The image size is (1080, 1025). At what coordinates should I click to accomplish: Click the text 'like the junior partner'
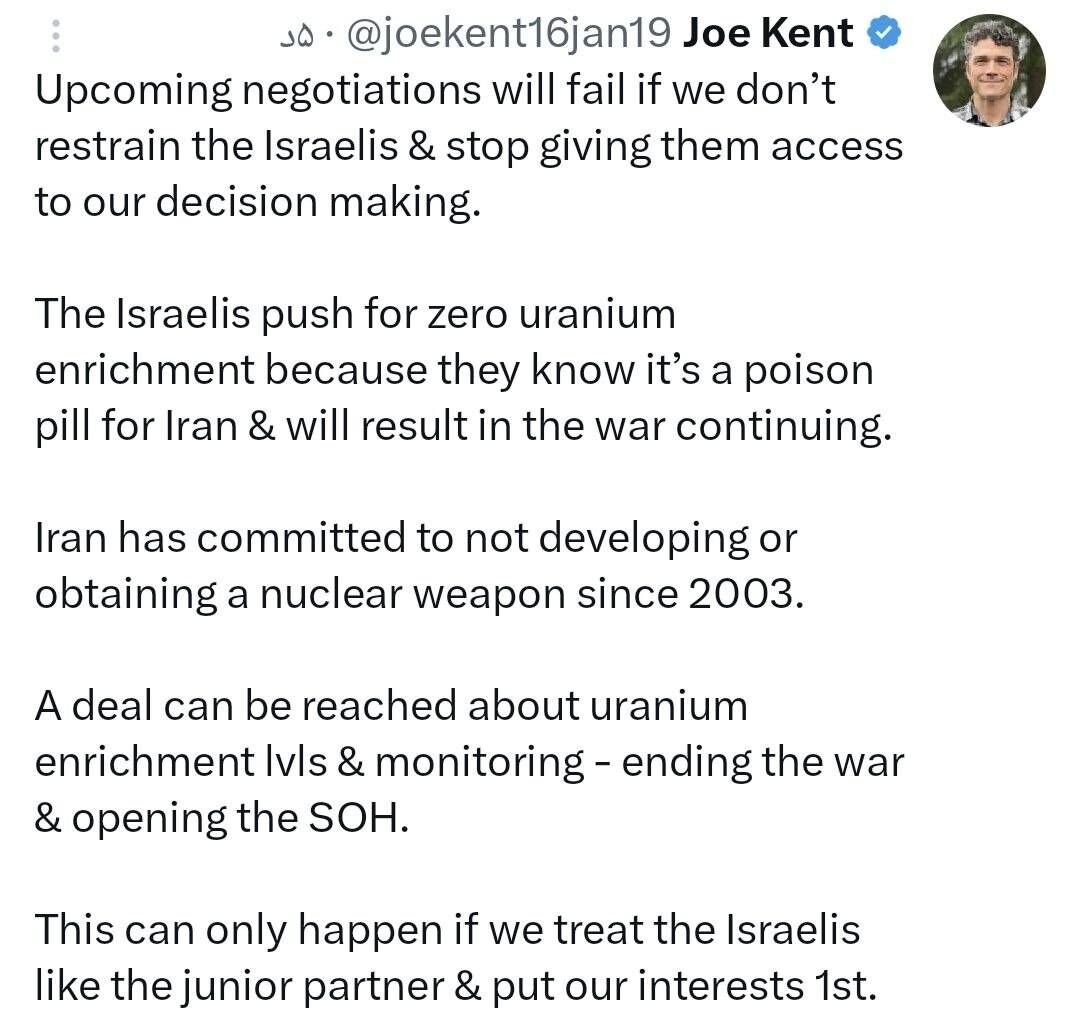tap(240, 986)
